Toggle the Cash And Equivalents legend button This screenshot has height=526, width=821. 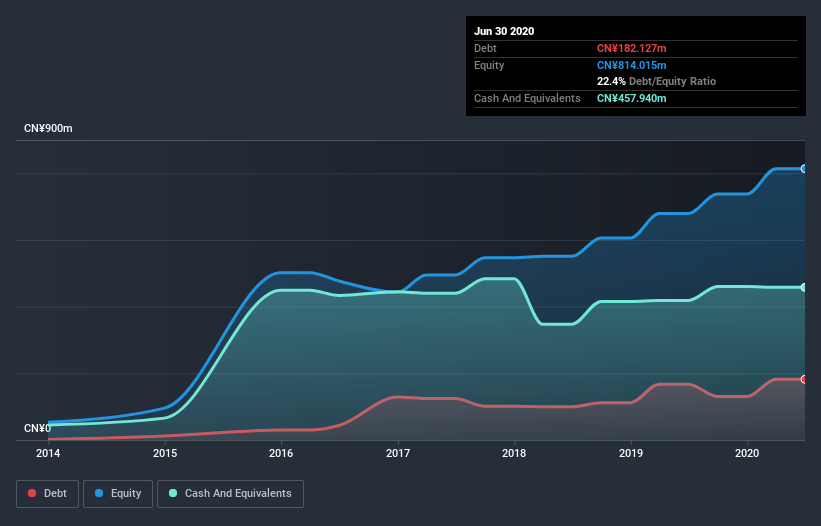230,494
